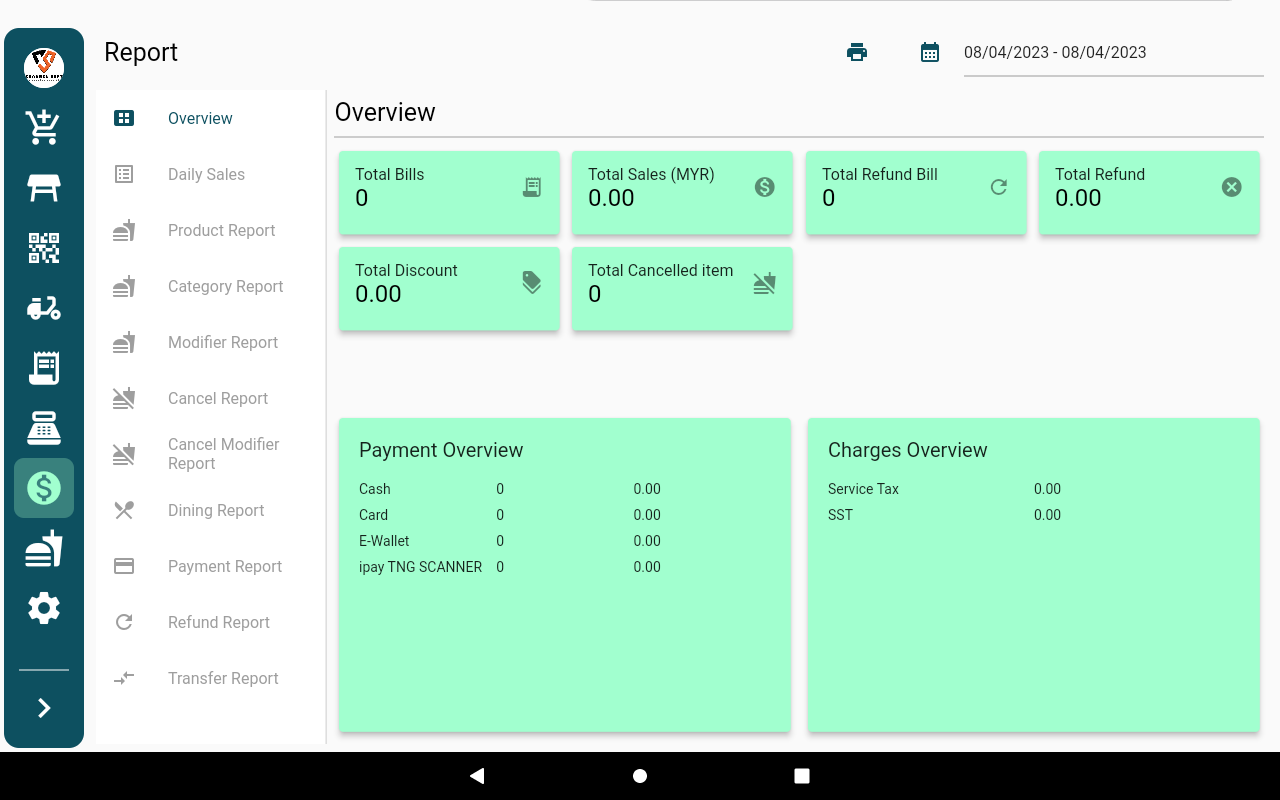
Task: Open Payment Report
Action: click(x=211, y=566)
